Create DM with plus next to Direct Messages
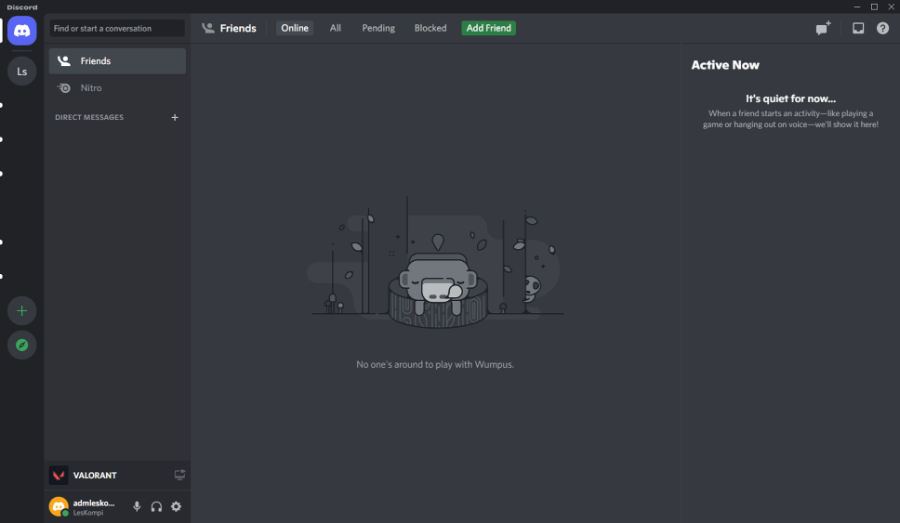The width and height of the screenshot is (900, 523). [x=174, y=117]
